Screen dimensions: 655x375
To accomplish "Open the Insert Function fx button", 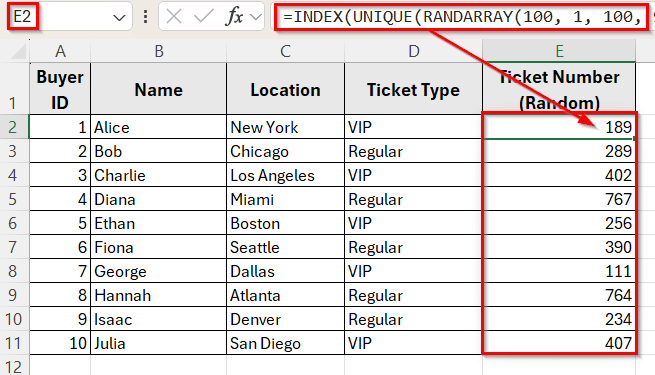I will pos(234,17).
